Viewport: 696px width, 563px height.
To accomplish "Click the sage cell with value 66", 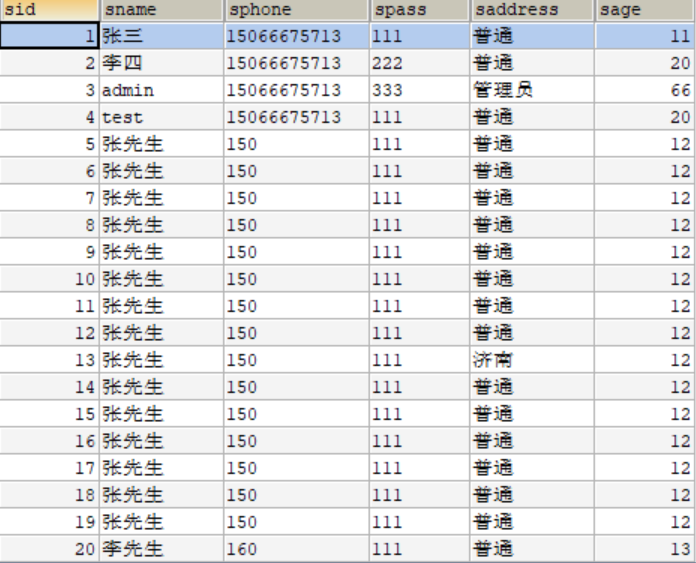I will pyautogui.click(x=645, y=90).
